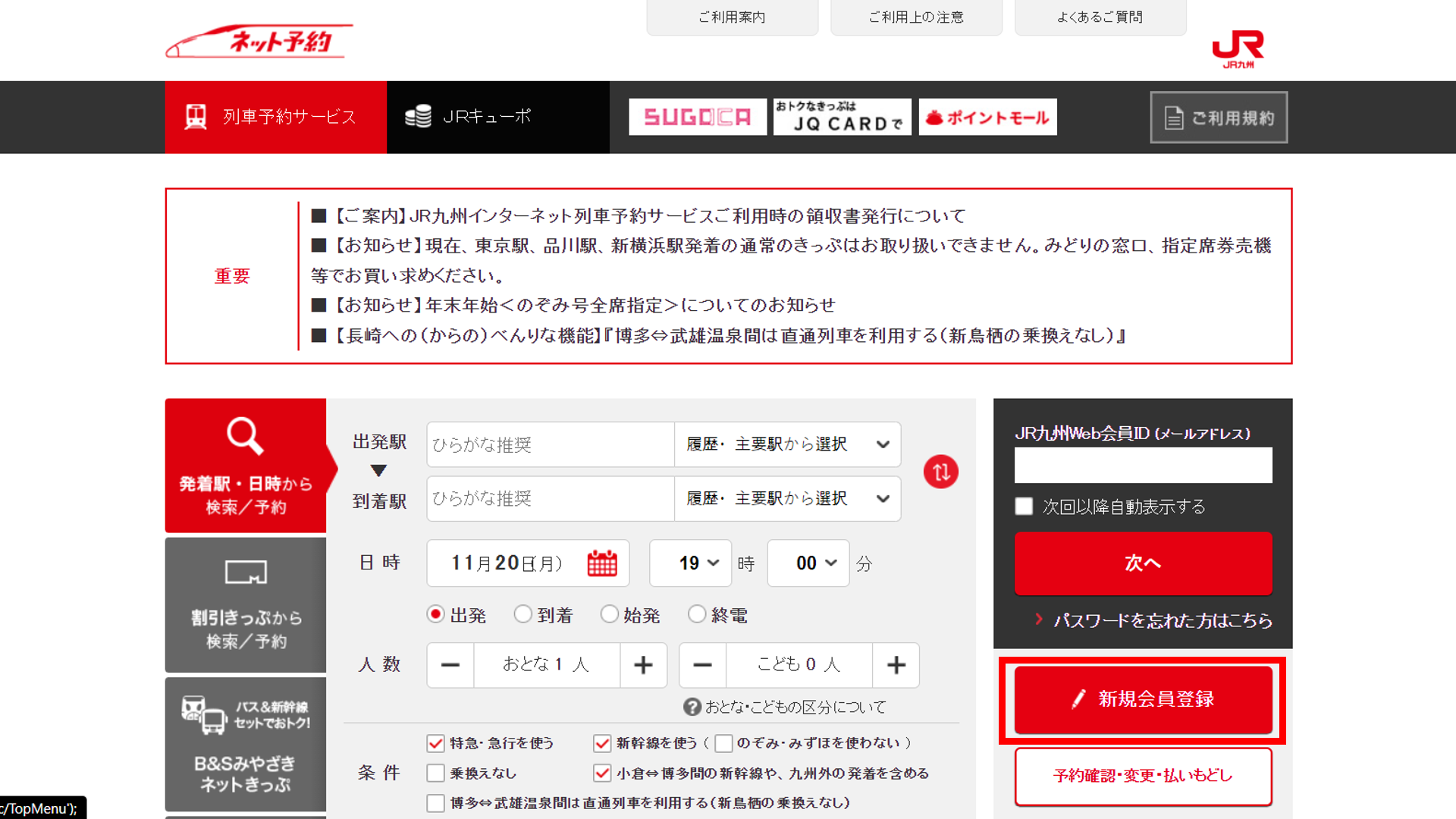Switch to 列車予約サービス tab
The height and width of the screenshot is (819, 1456).
coord(276,117)
